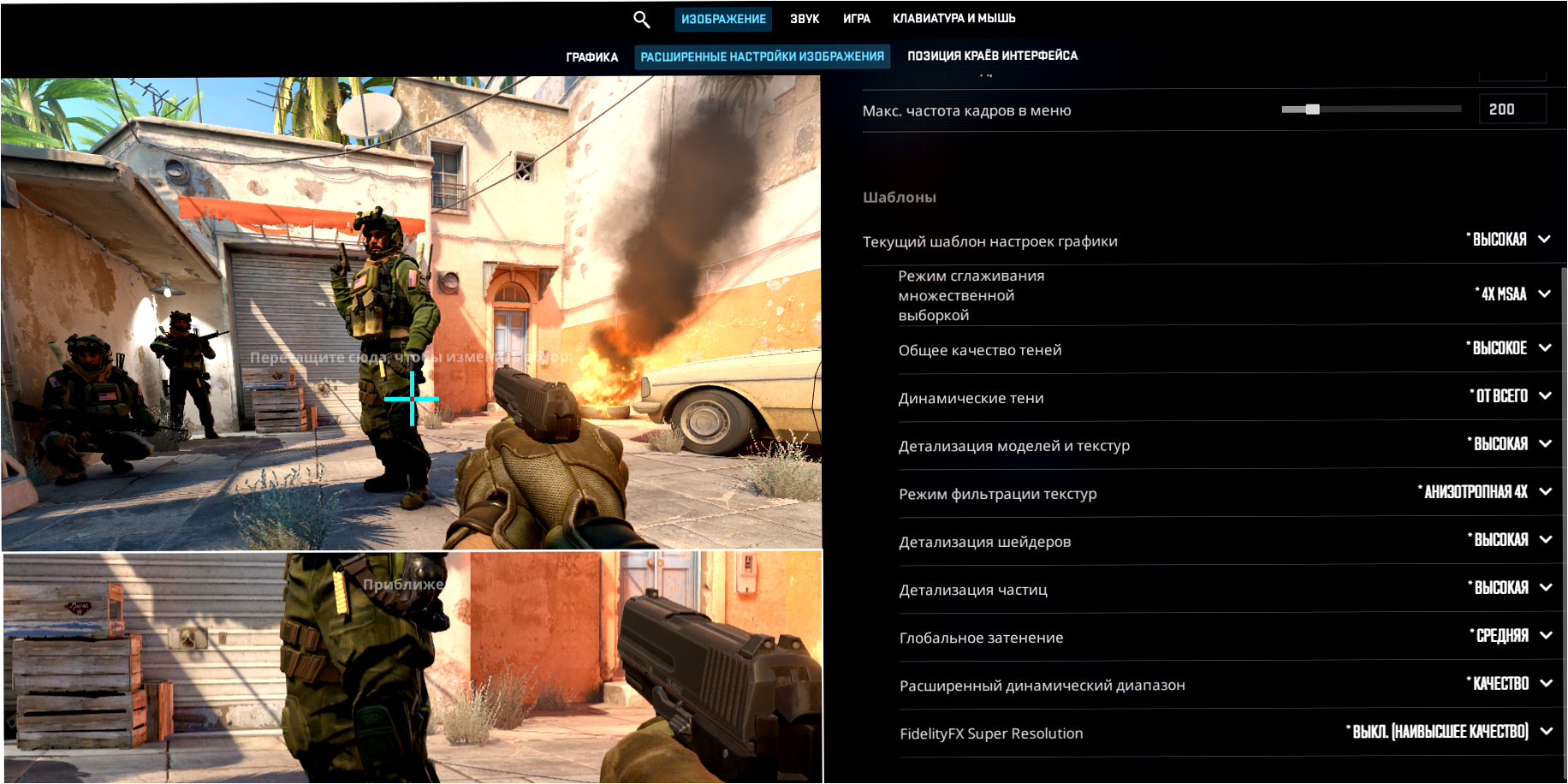Open Динамические тени dropdown ОТ ВСЕГО
This screenshot has width=1568, height=784.
pos(1511,396)
